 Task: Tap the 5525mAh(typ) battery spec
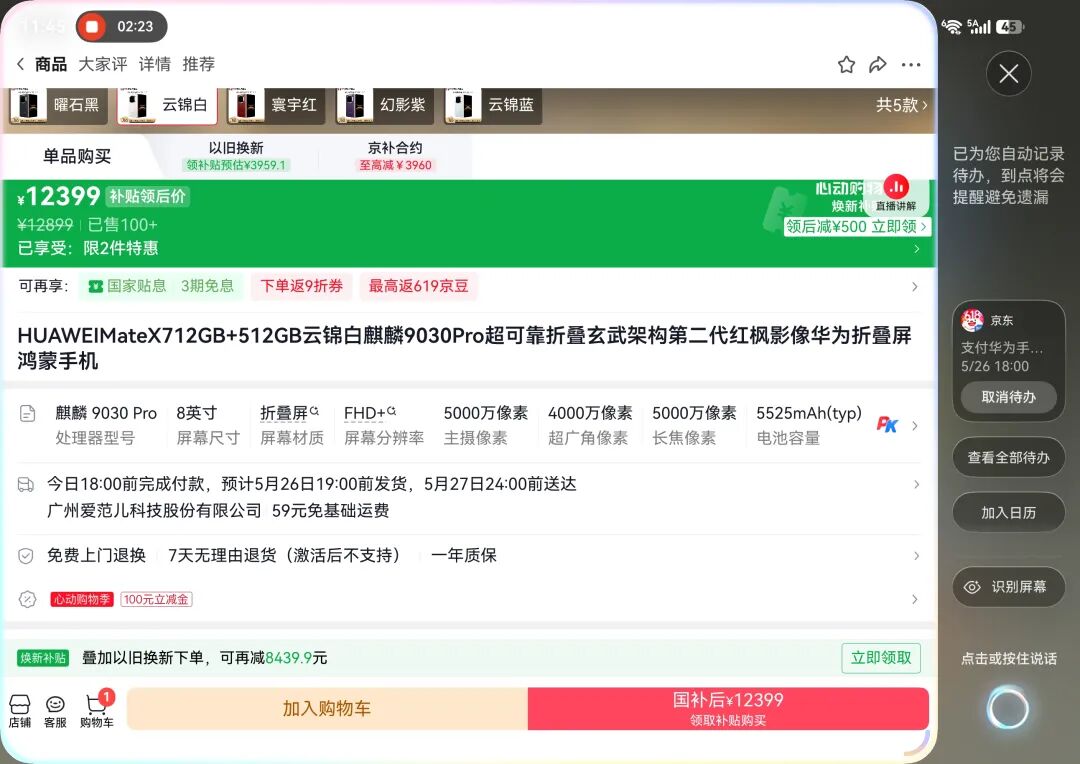pos(809,425)
